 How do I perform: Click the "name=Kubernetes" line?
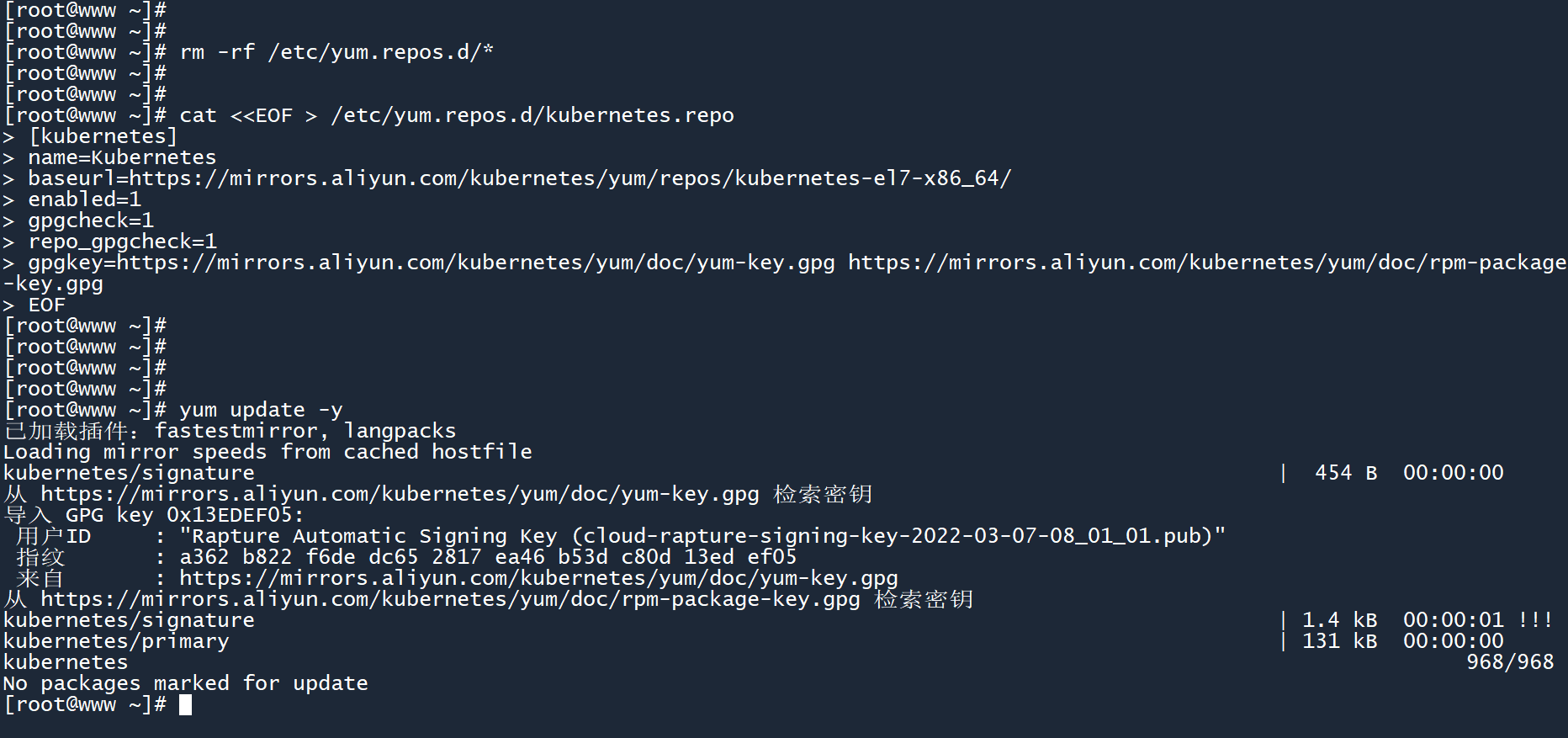pyautogui.click(x=122, y=157)
